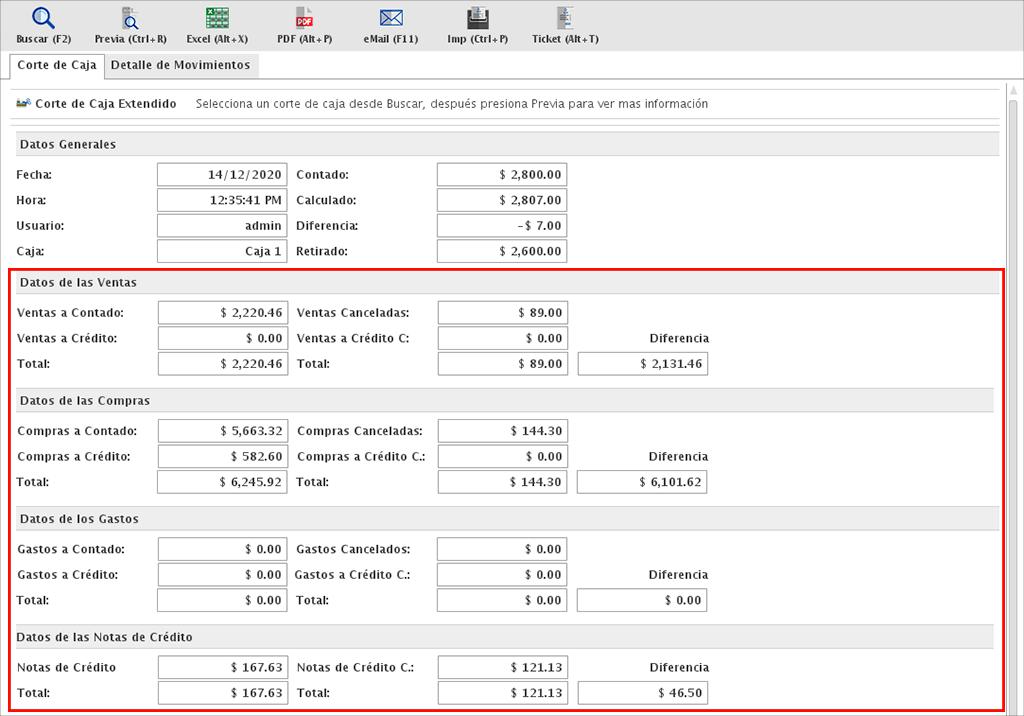Viewport: 1024px width, 716px height.
Task: Send report via the eMail icon
Action: click(x=391, y=18)
